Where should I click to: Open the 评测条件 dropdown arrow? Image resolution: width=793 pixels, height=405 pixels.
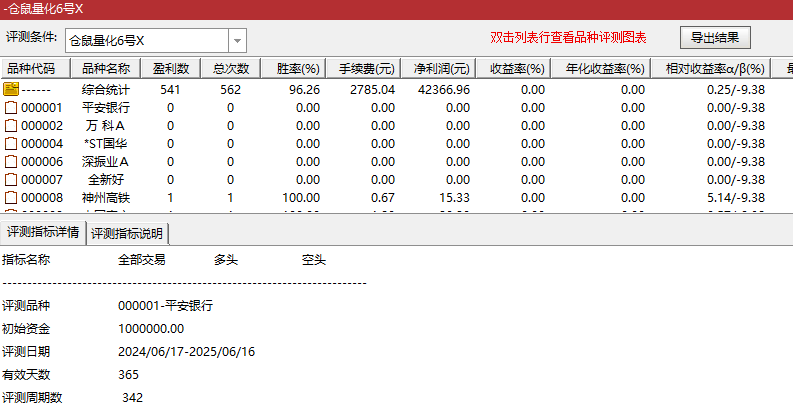(237, 40)
